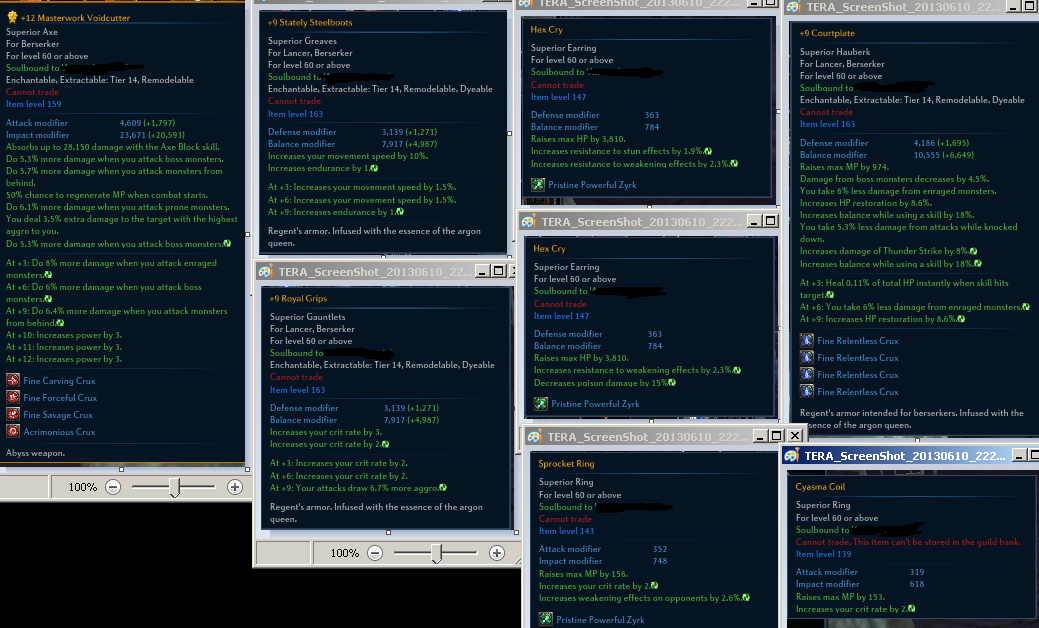The image size is (1039, 628).
Task: Click the Fine Carving Crux icon
Action: (13, 380)
